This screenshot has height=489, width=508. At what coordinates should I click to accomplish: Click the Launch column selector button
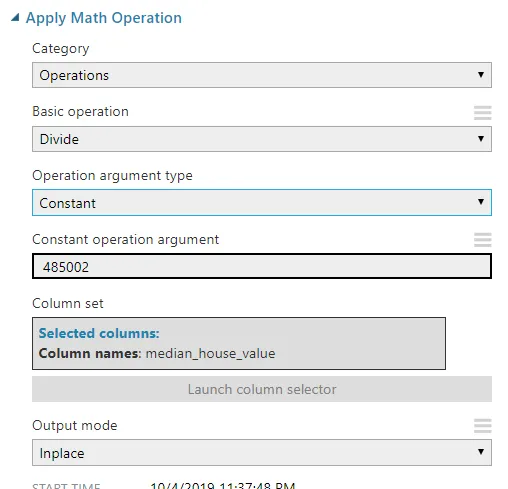click(x=262, y=389)
